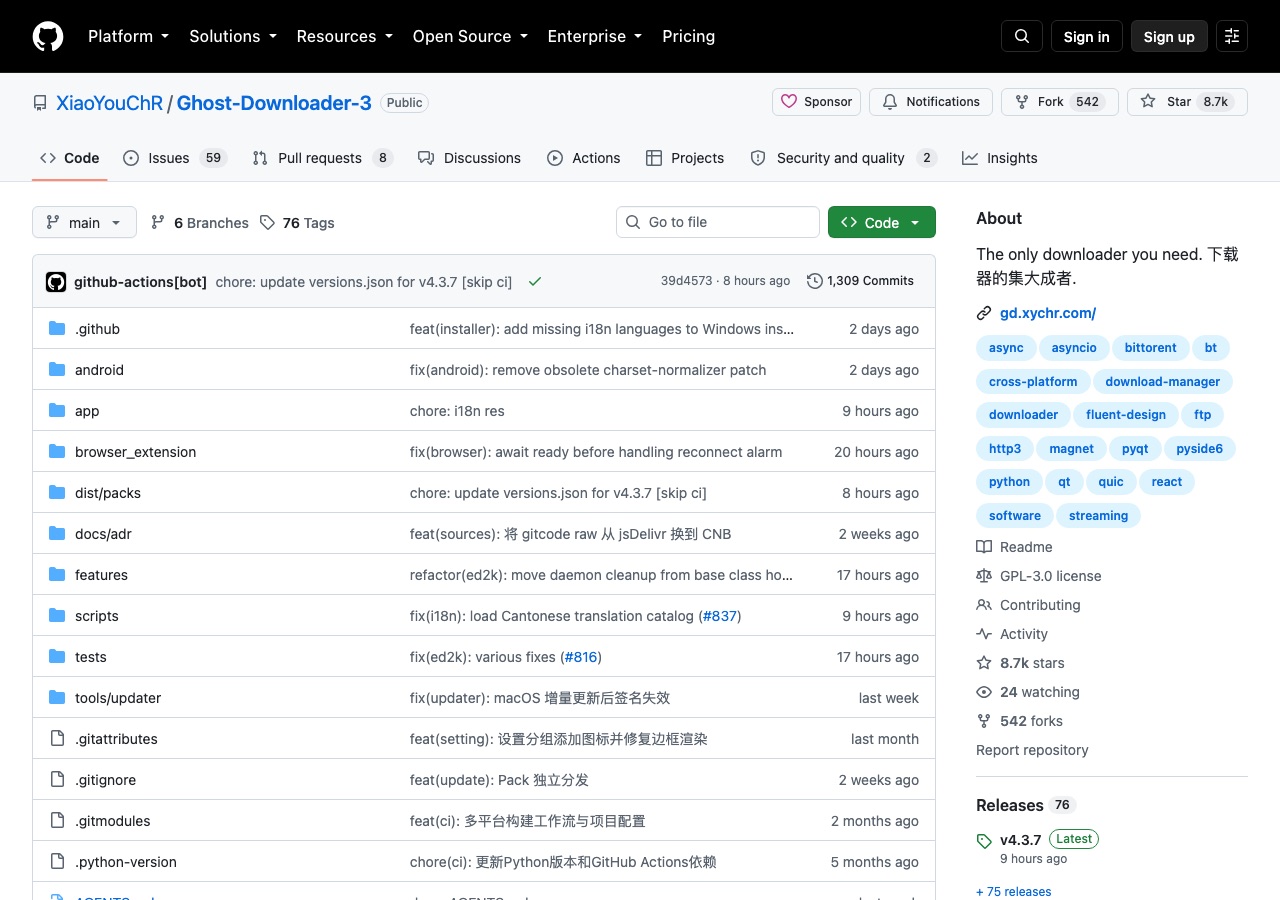Open the .gitattributes file
This screenshot has height=900, width=1280.
click(116, 739)
